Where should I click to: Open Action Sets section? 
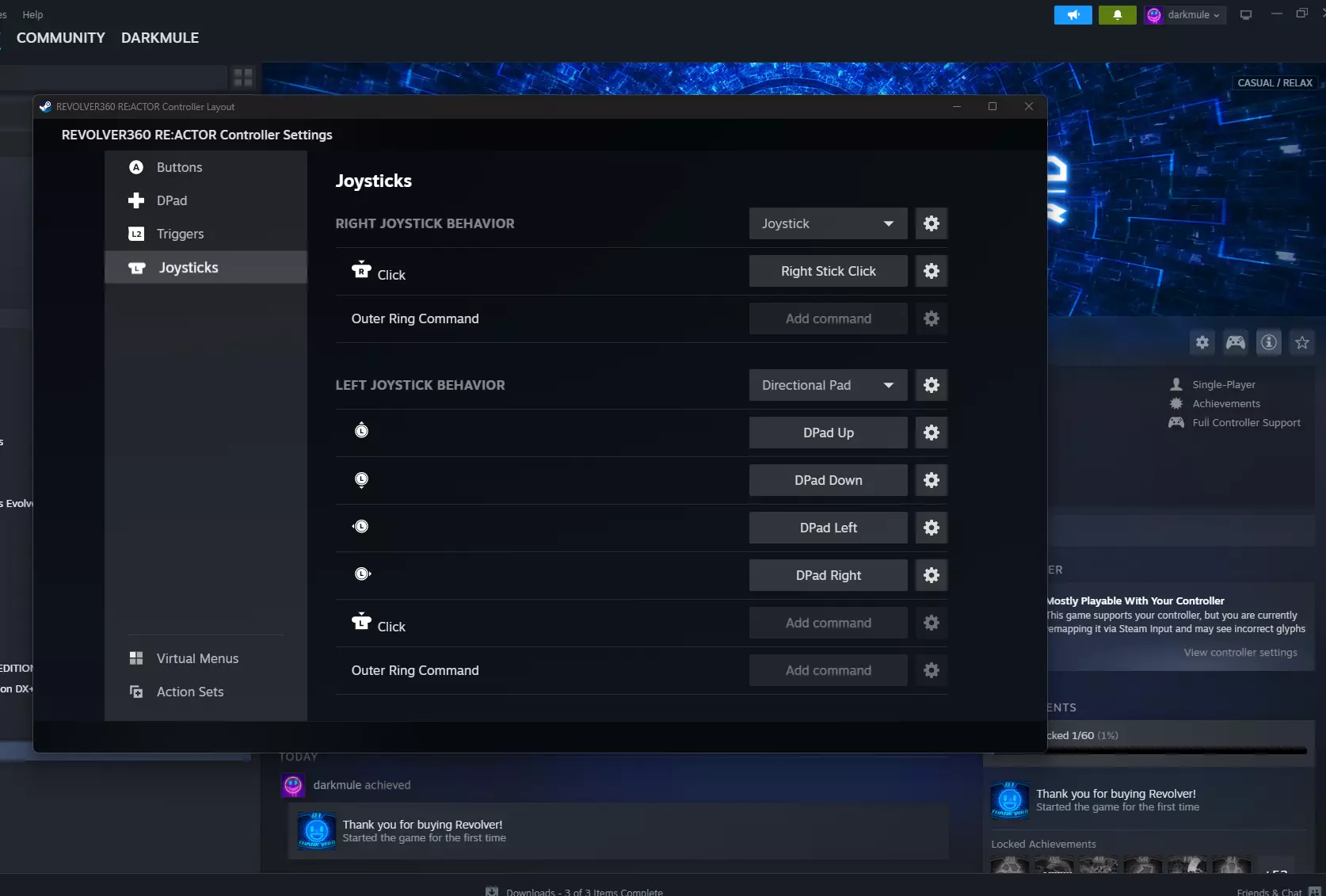206,692
